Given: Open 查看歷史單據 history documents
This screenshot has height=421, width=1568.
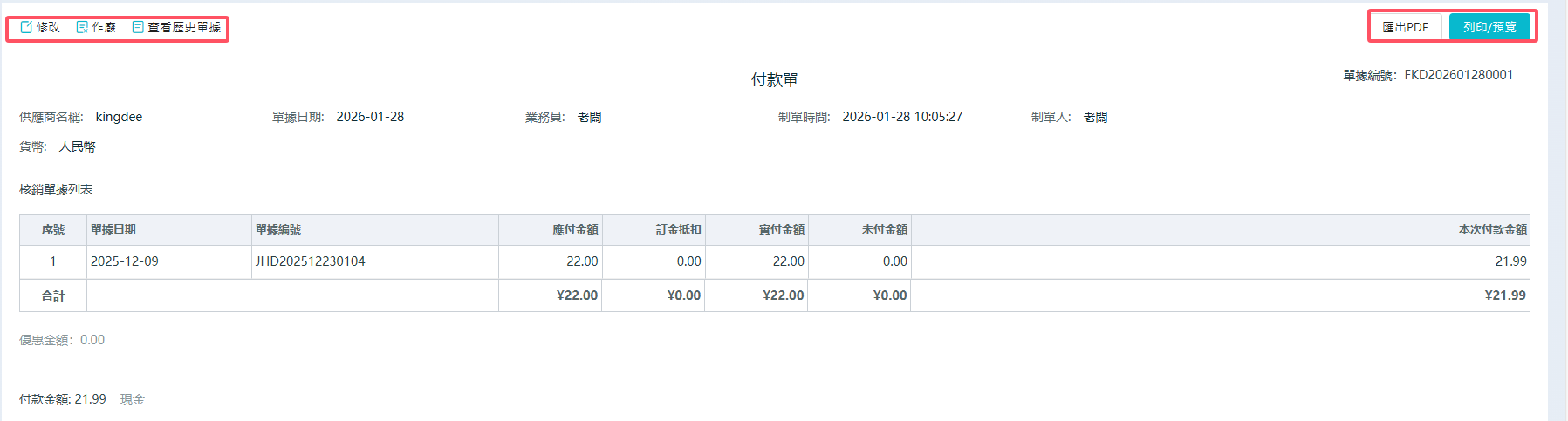Looking at the screenshot, I should [x=176, y=27].
